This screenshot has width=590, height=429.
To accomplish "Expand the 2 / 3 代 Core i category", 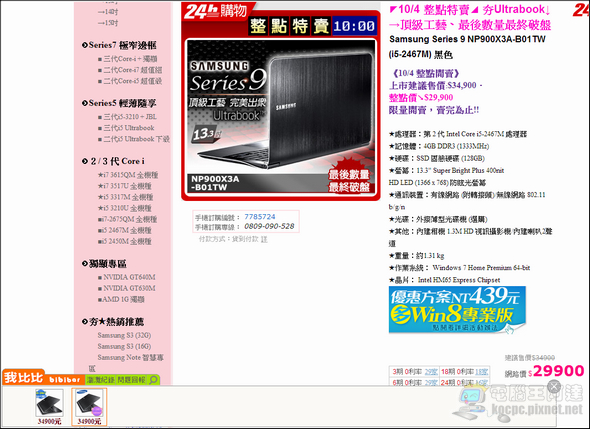I will [113, 161].
